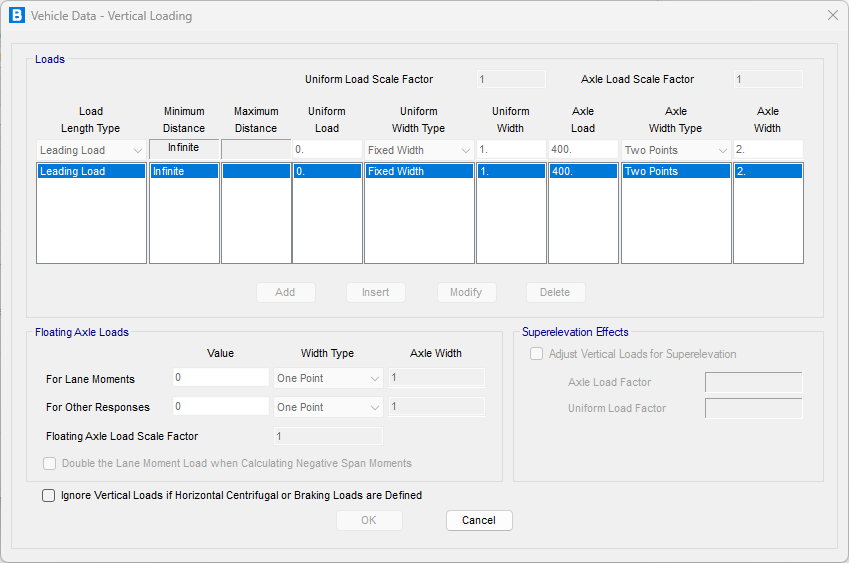Viewport: 849px width, 563px height.
Task: Click the For Lane Moments value field
Action: [x=221, y=377]
